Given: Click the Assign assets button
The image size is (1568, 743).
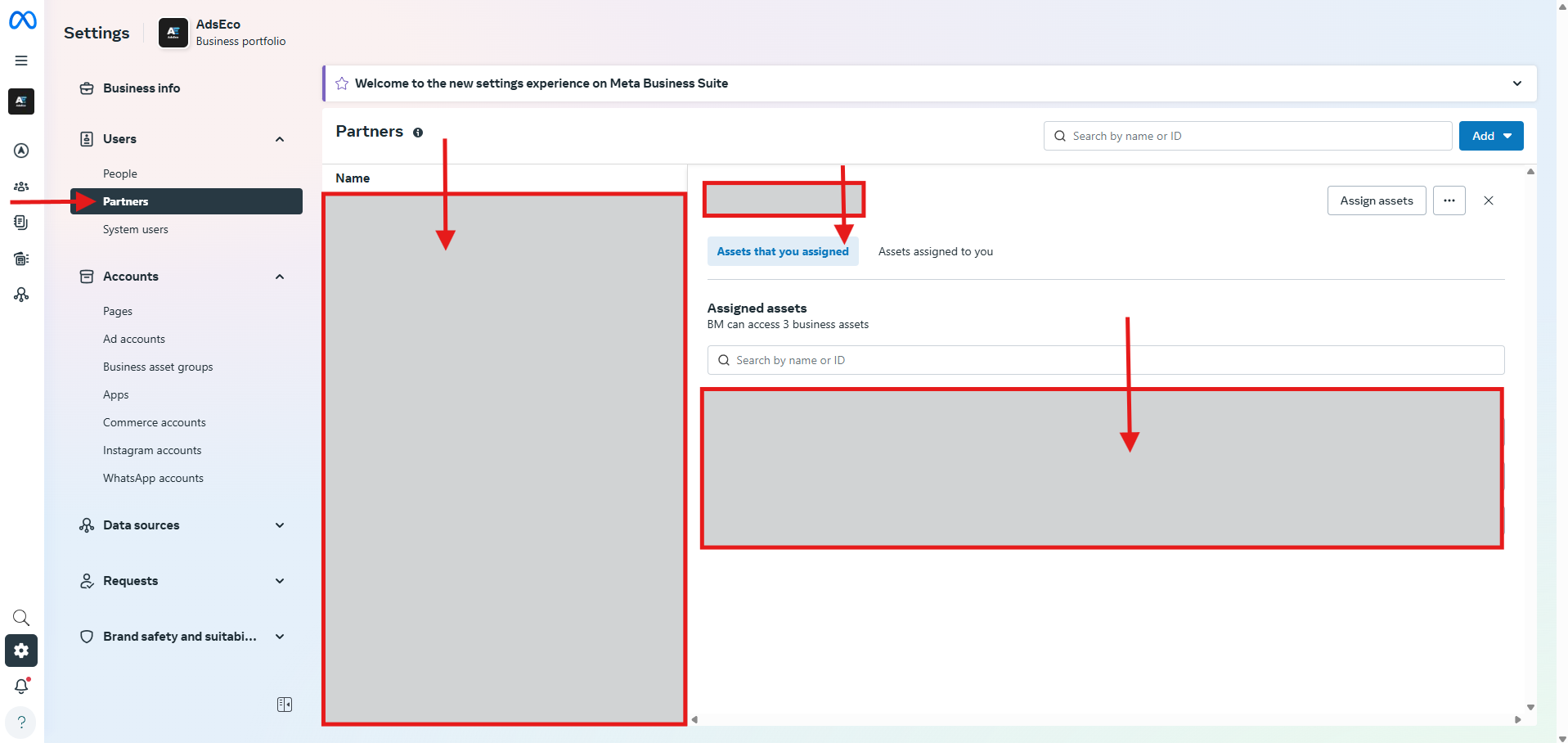Looking at the screenshot, I should 1377,200.
